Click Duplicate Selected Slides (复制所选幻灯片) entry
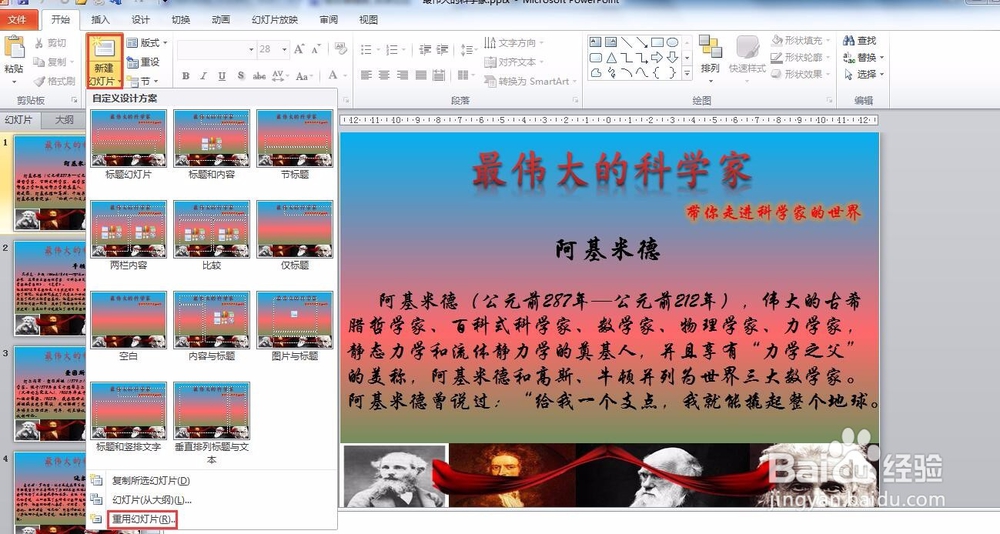The height and width of the screenshot is (534, 1000). (x=151, y=480)
